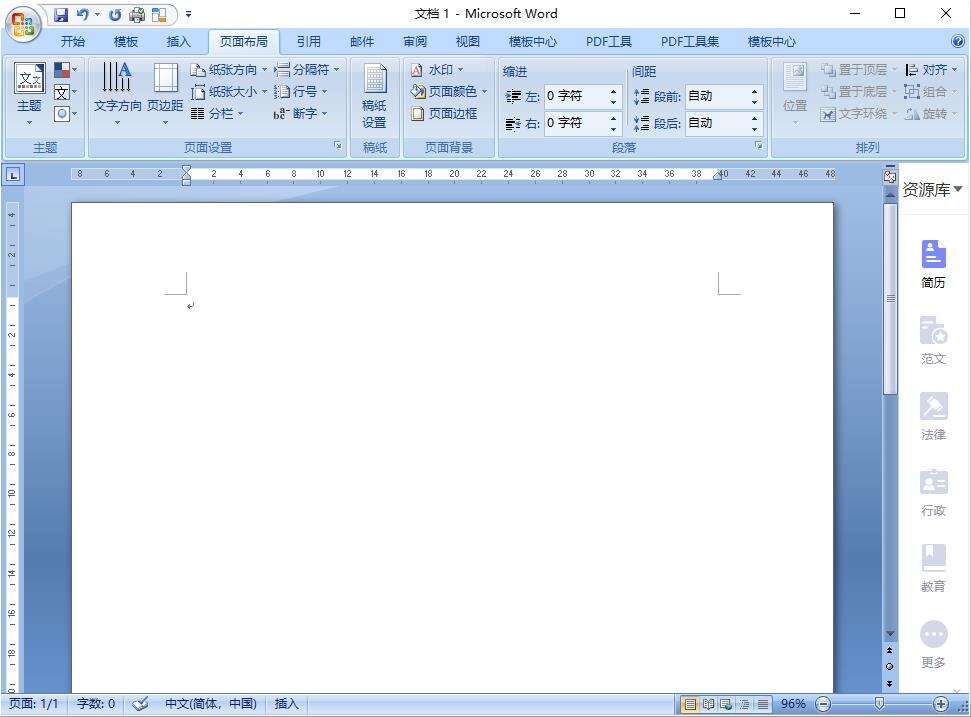Open the Office button menu
Viewport: 971px width, 717px height.
[x=23, y=25]
